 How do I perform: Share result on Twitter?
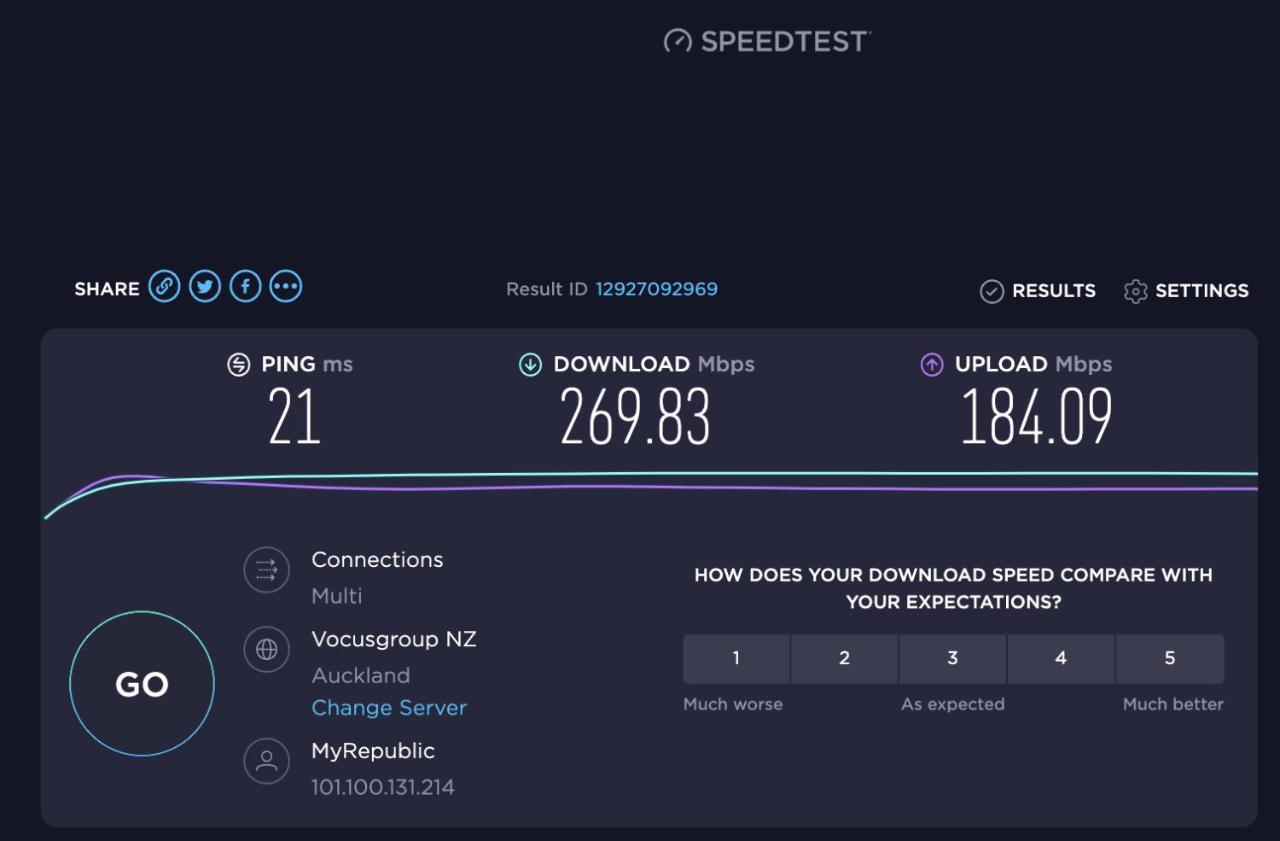205,287
